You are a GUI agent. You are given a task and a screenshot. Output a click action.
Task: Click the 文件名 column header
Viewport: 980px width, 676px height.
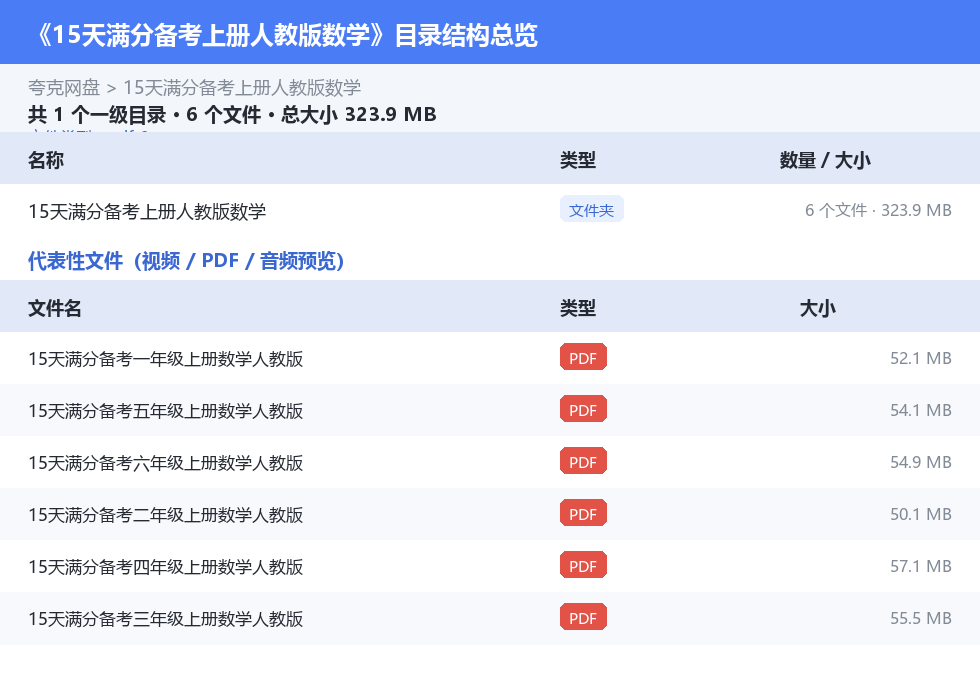tap(54, 308)
